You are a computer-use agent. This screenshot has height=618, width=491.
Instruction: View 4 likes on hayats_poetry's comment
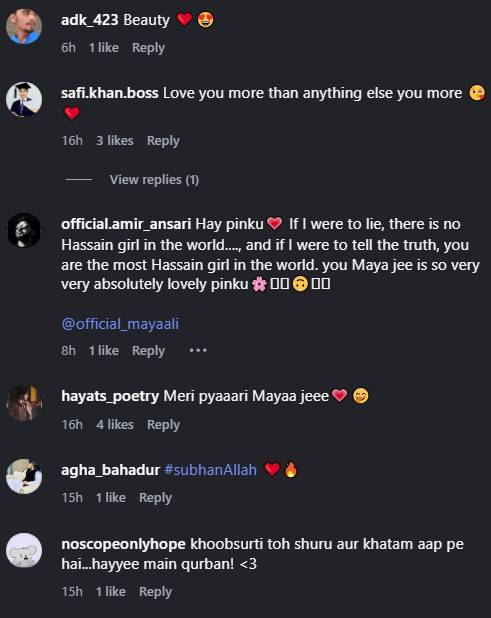coord(115,424)
